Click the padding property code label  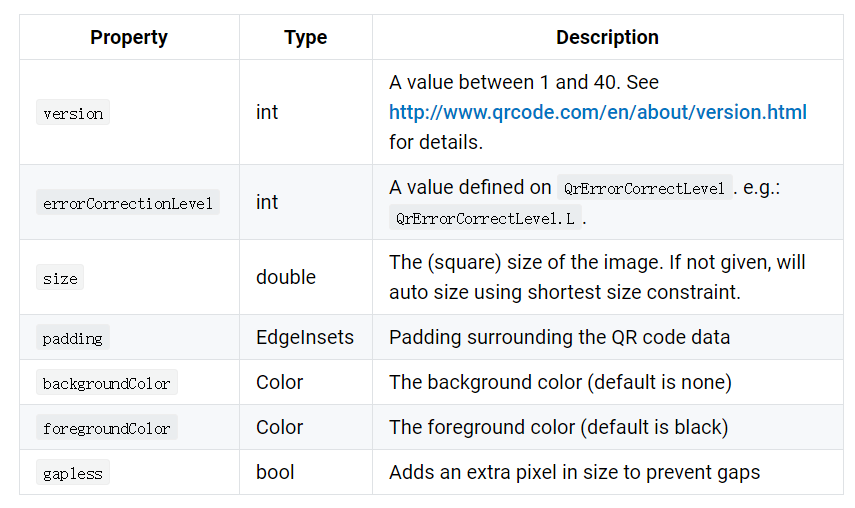[73, 337]
